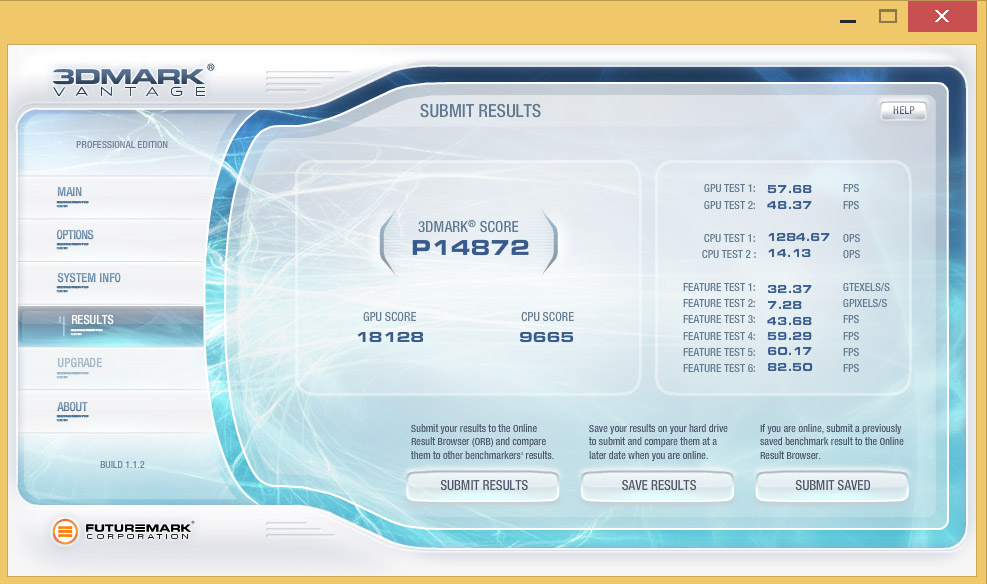The height and width of the screenshot is (584, 987).
Task: Click Feature Test 3 value 43.68
Action: click(x=789, y=321)
